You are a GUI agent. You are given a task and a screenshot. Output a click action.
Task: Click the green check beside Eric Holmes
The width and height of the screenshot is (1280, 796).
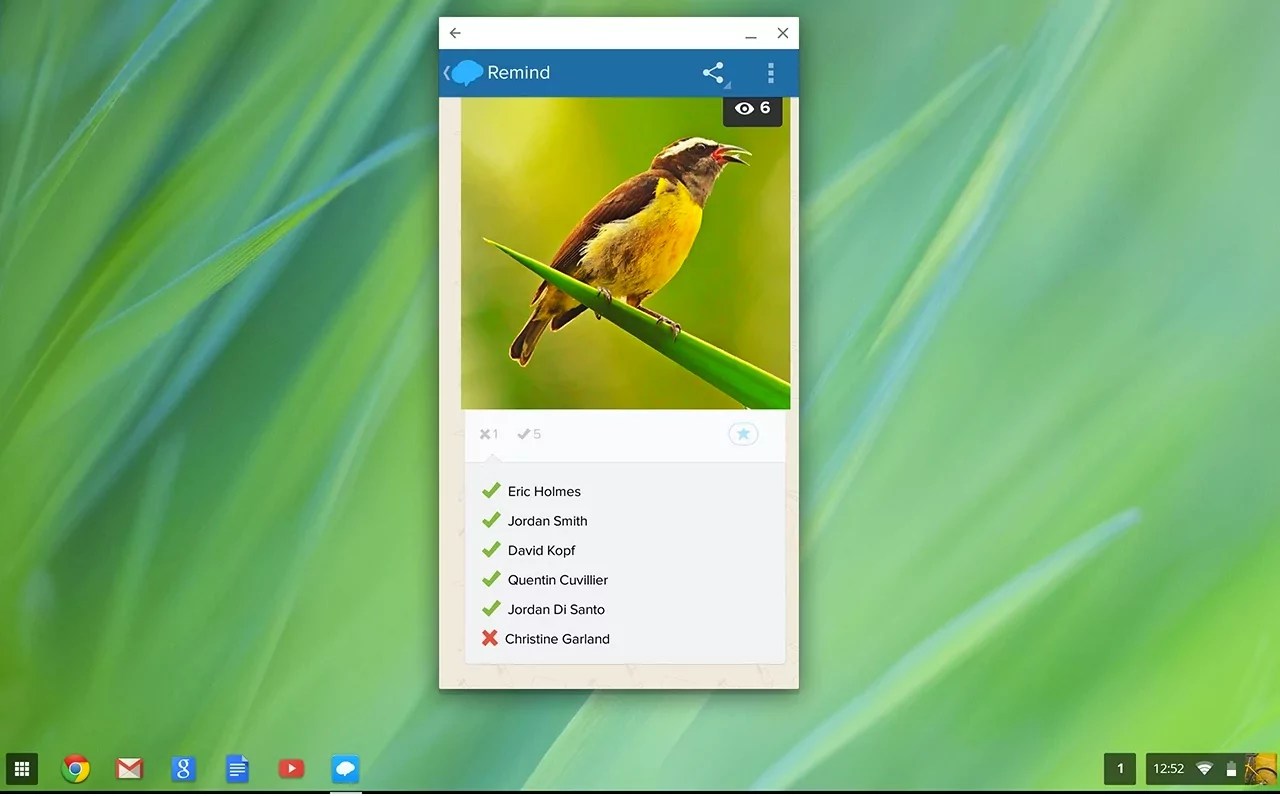(490, 490)
